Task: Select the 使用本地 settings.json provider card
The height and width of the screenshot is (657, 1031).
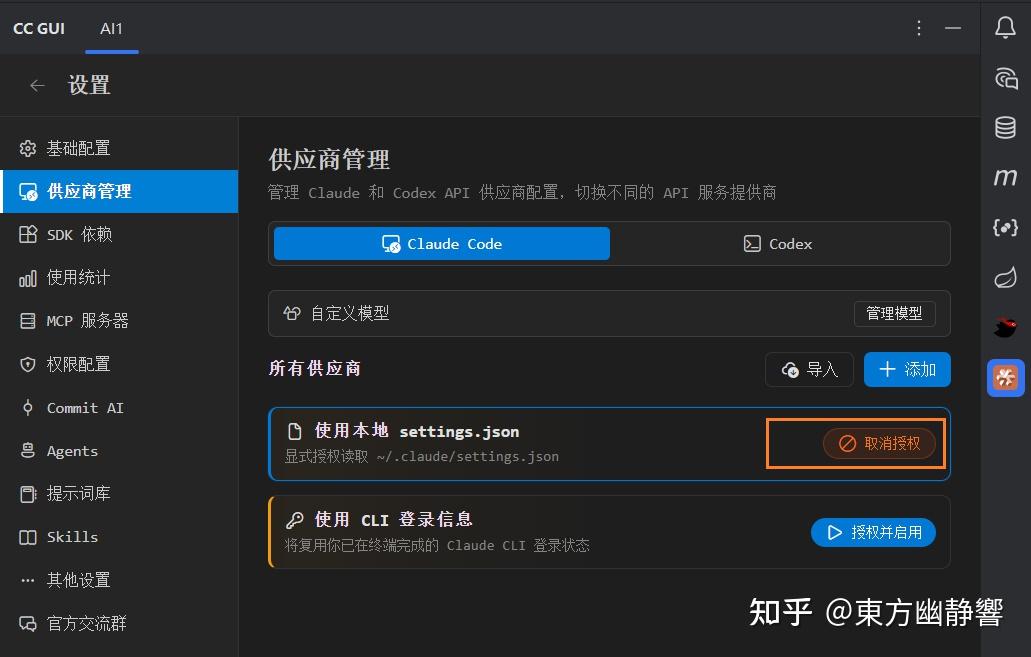Action: (610, 444)
